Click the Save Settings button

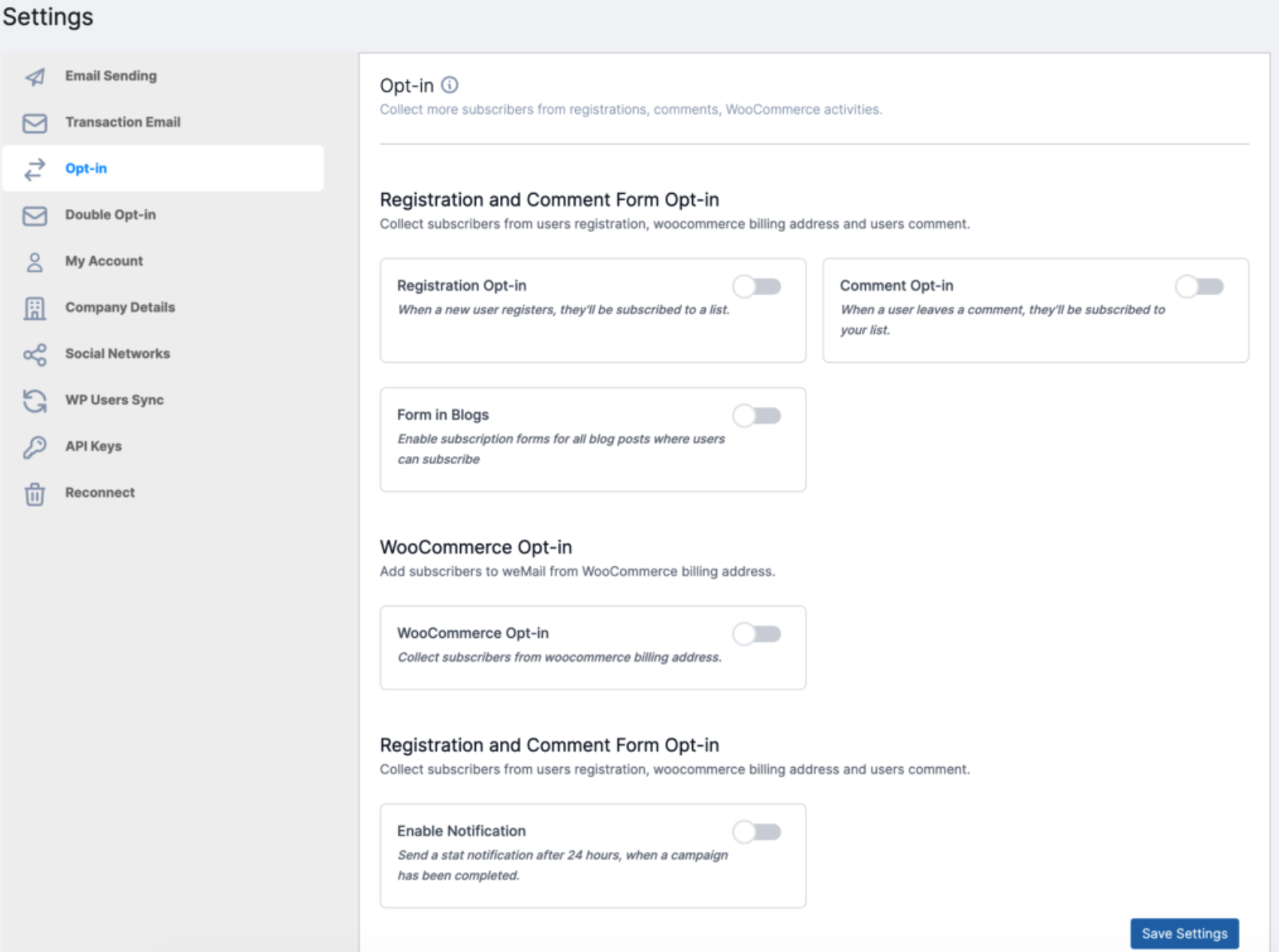click(1183, 933)
